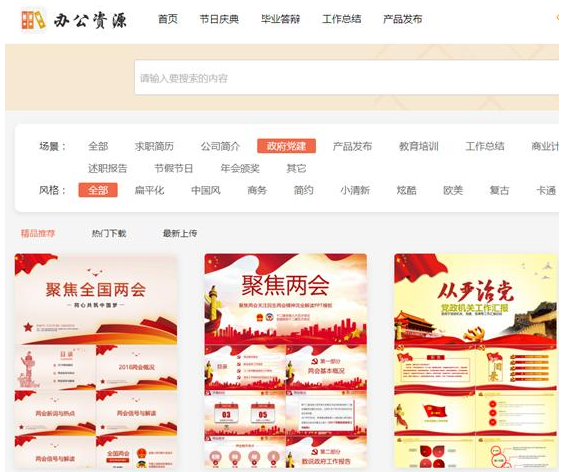Open 产品发布 in the top navigation bar

[403, 19]
